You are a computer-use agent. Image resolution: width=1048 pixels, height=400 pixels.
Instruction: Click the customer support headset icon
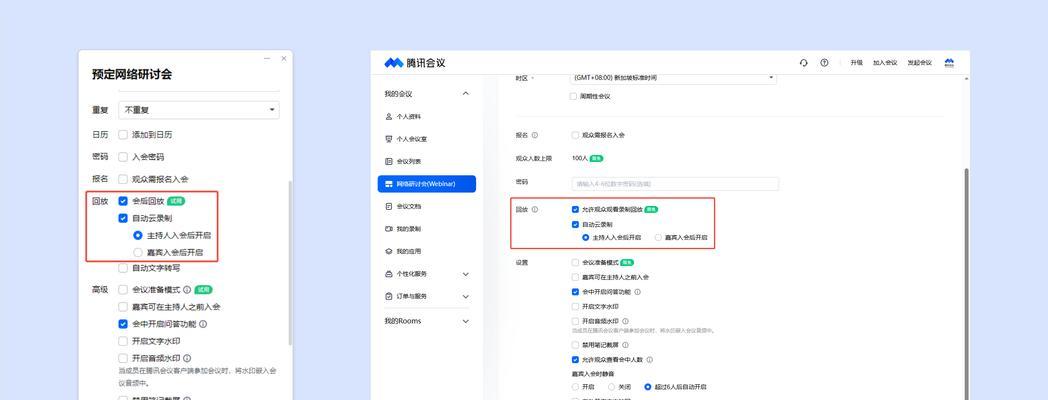point(803,62)
